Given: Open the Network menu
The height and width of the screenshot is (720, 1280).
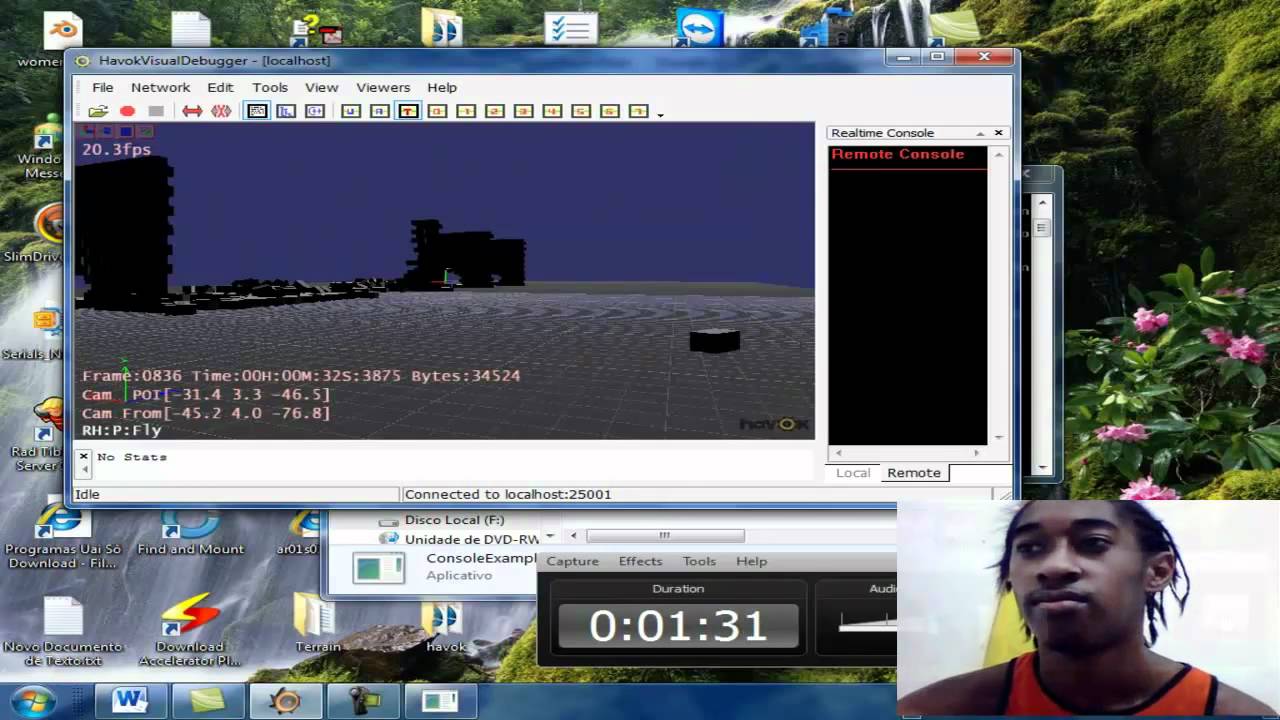Looking at the screenshot, I should click(160, 88).
